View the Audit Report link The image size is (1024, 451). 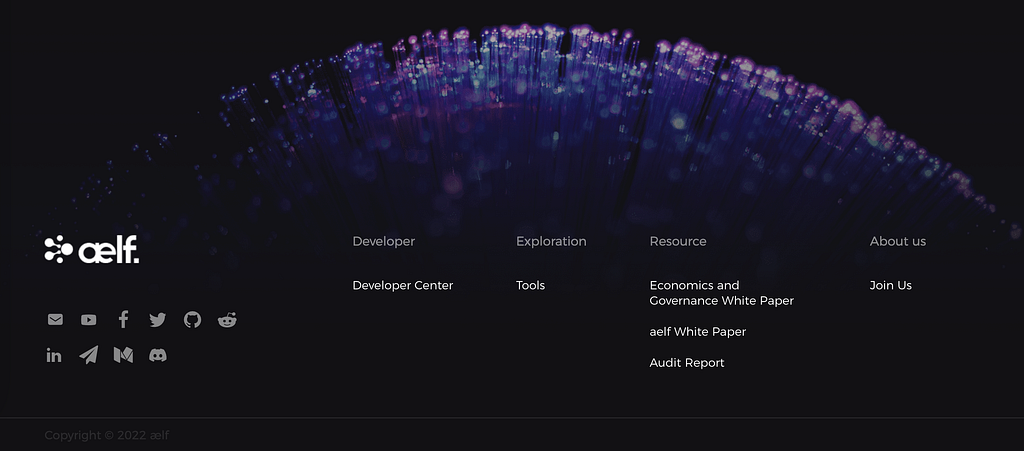point(687,363)
